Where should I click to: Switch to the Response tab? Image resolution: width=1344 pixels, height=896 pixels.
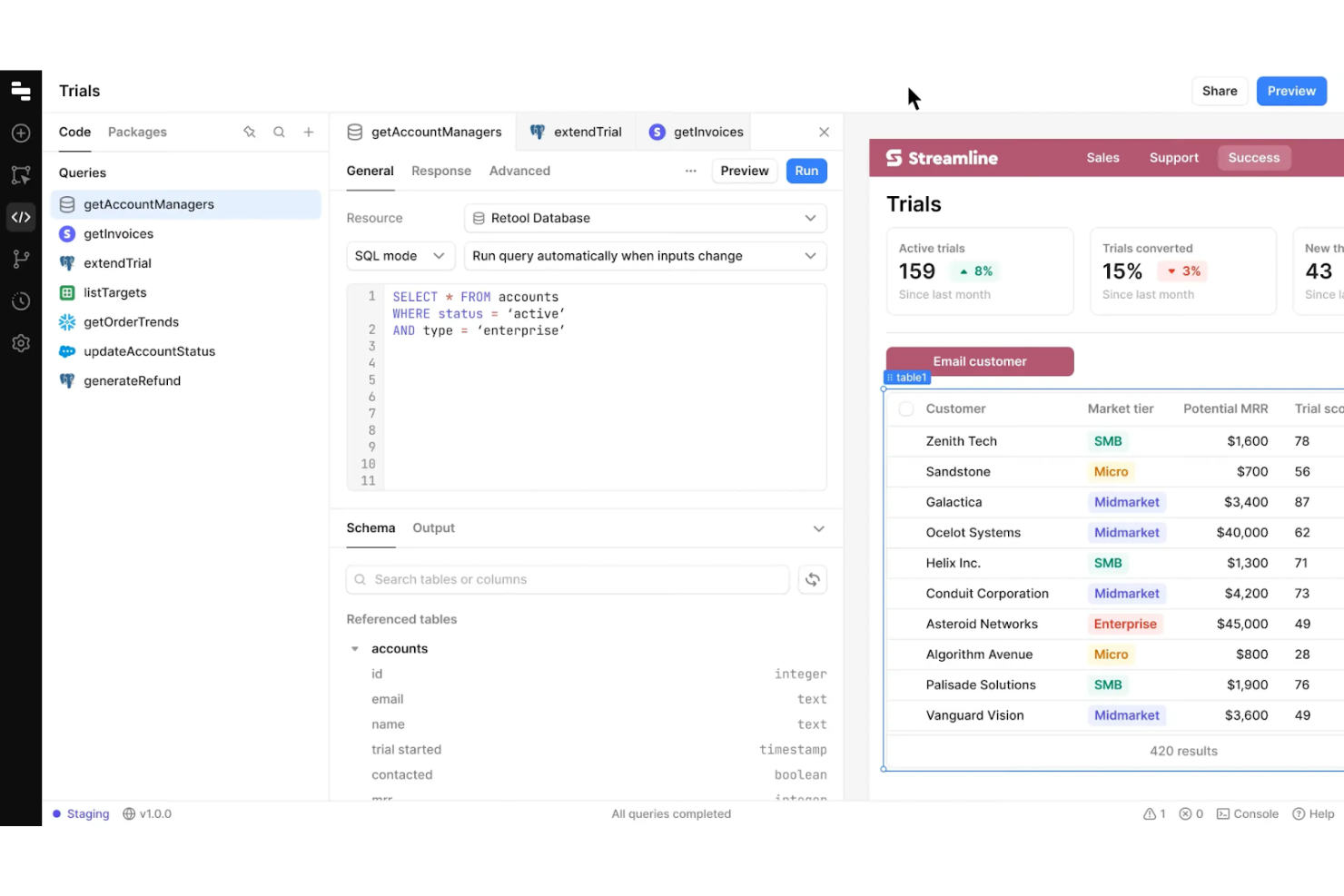tap(441, 171)
